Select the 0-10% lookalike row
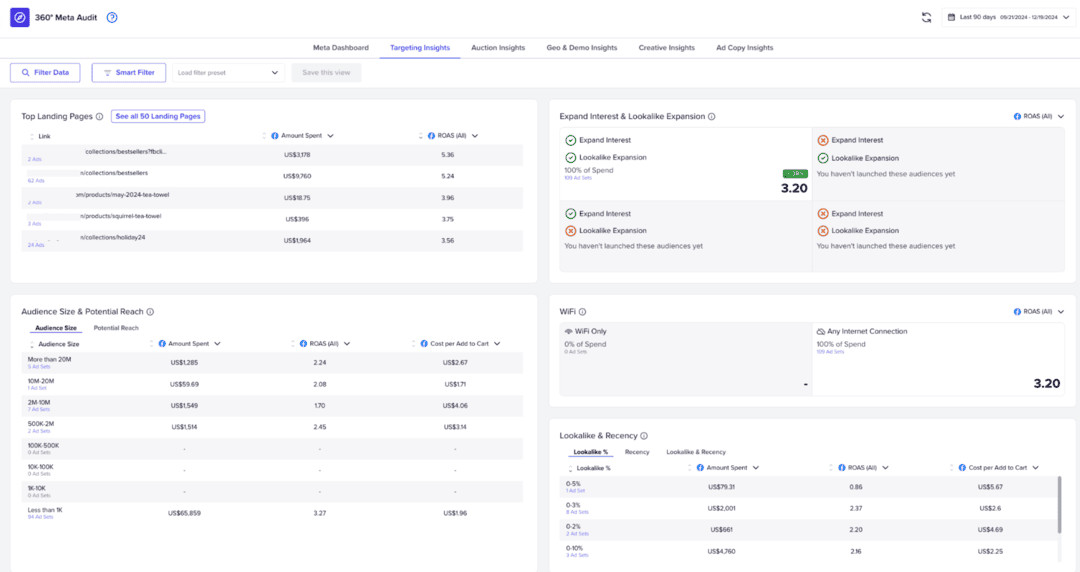The image size is (1080, 572). [x=809, y=551]
